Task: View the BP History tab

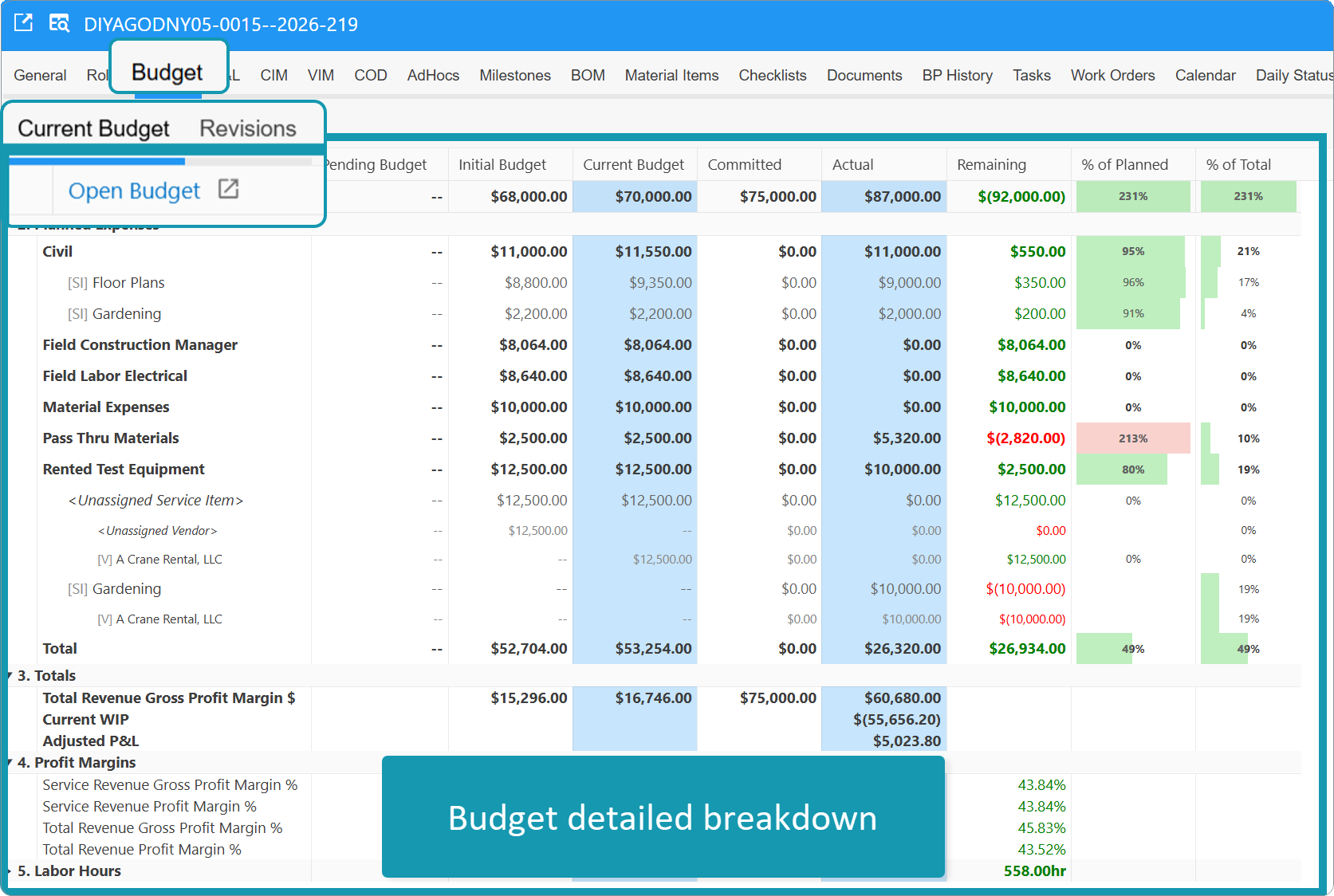Action: click(x=958, y=75)
